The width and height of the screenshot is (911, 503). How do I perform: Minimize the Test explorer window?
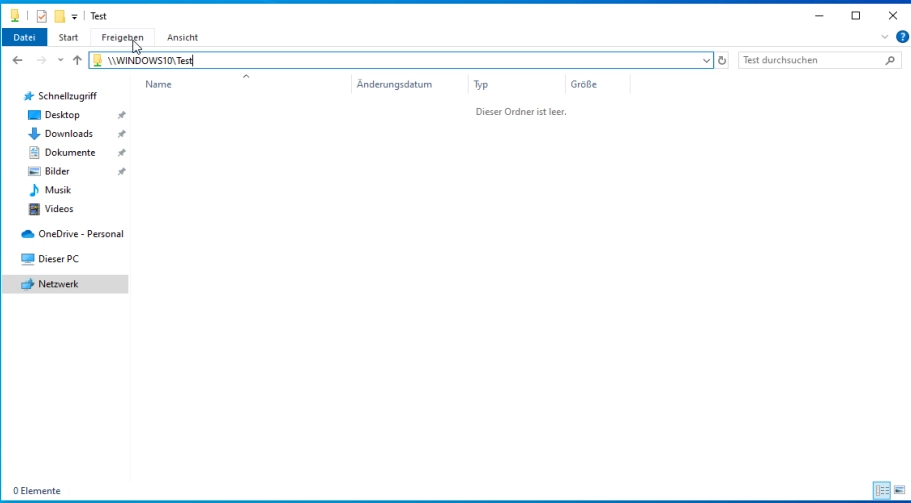(x=819, y=16)
